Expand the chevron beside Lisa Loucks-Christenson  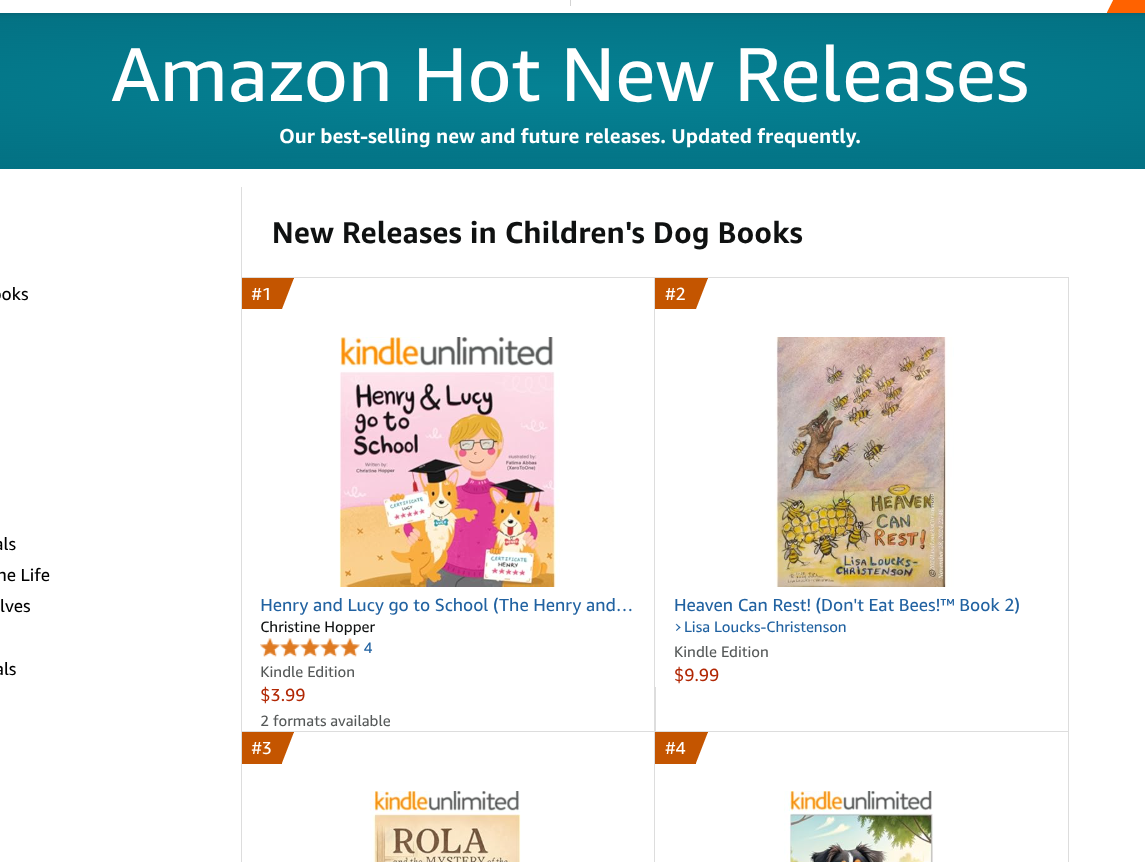[x=678, y=628]
